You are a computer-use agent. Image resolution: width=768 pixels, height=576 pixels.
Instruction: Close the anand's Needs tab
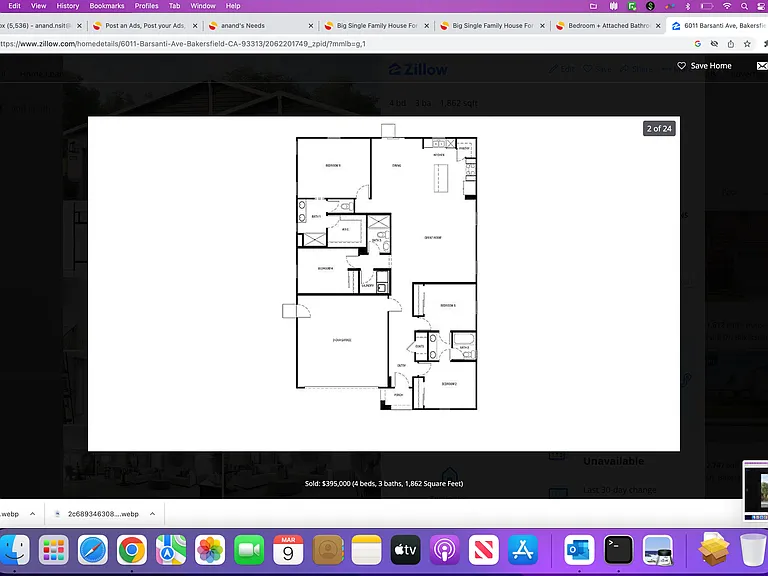tap(311, 25)
